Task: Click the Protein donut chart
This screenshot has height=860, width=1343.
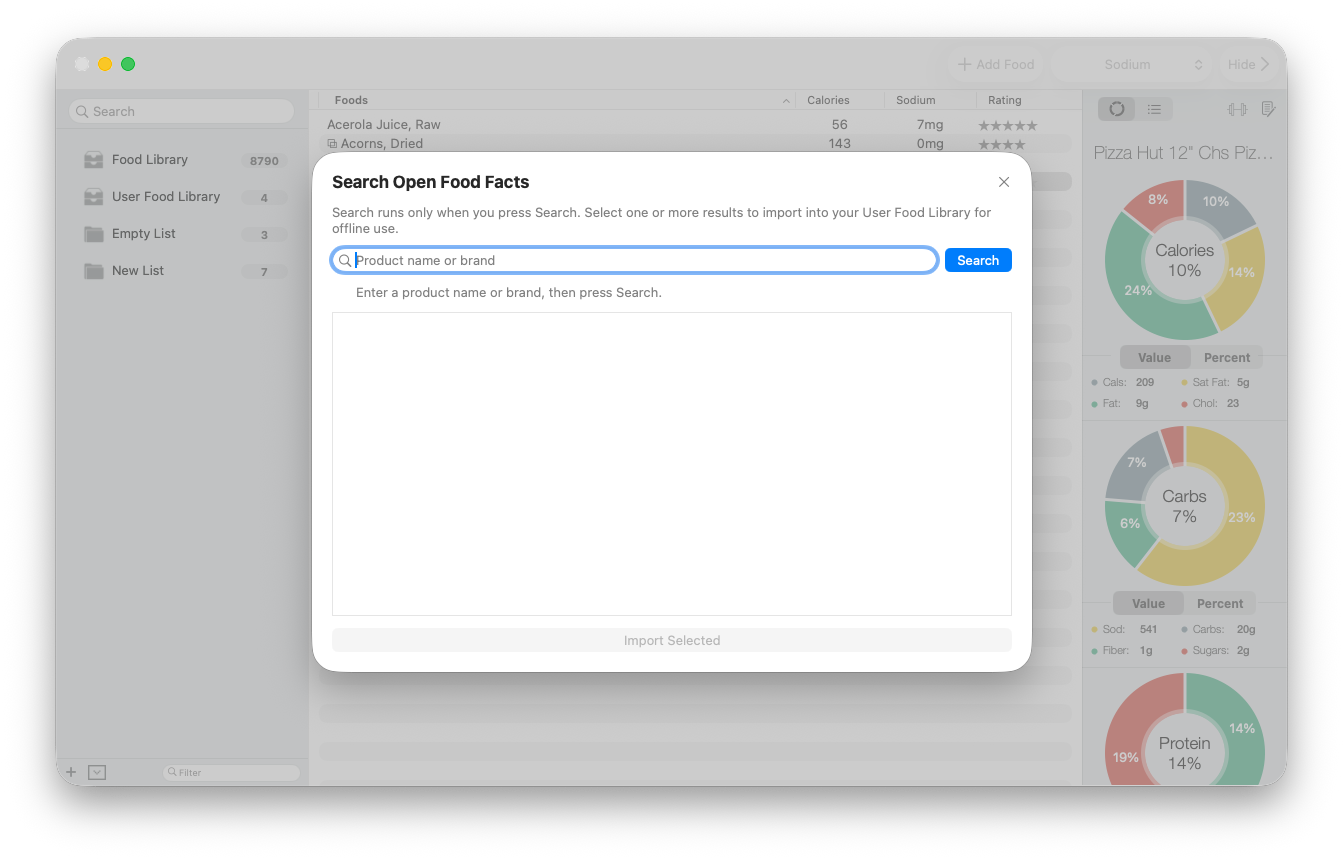Action: 1185,729
